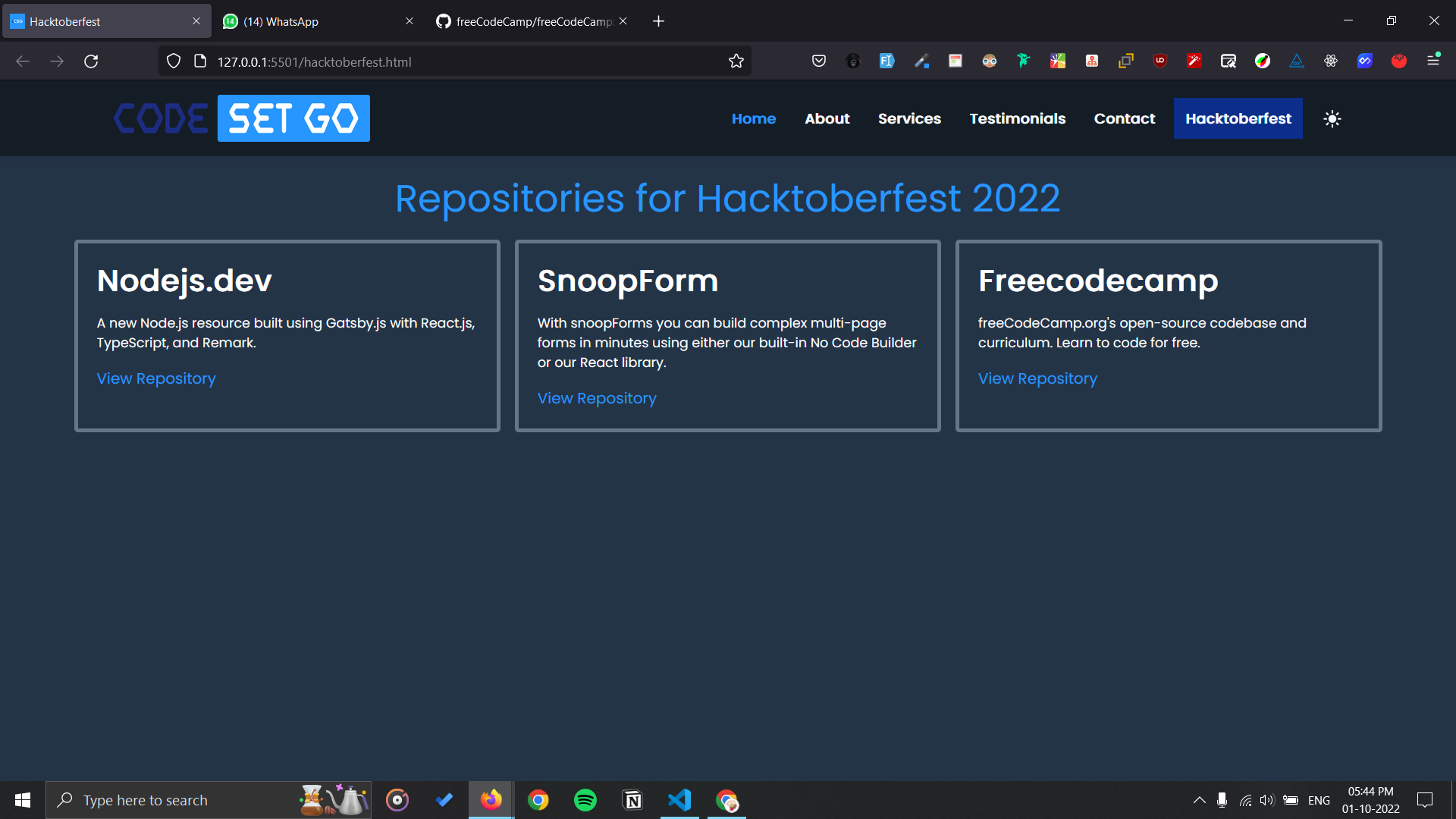Toggle the site's light theme with the sun icon

pyautogui.click(x=1332, y=118)
